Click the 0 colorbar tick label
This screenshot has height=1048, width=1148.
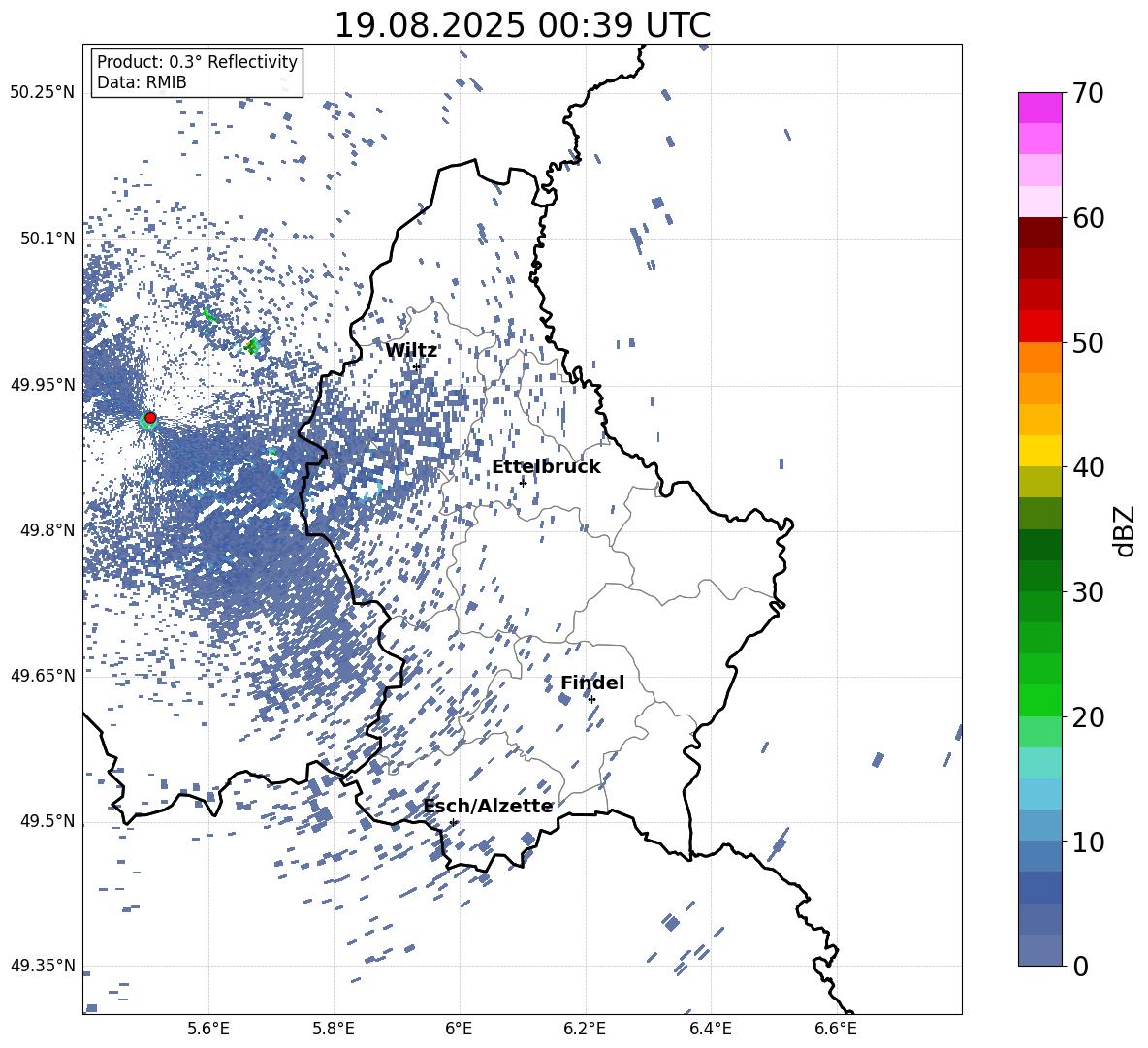click(1079, 966)
